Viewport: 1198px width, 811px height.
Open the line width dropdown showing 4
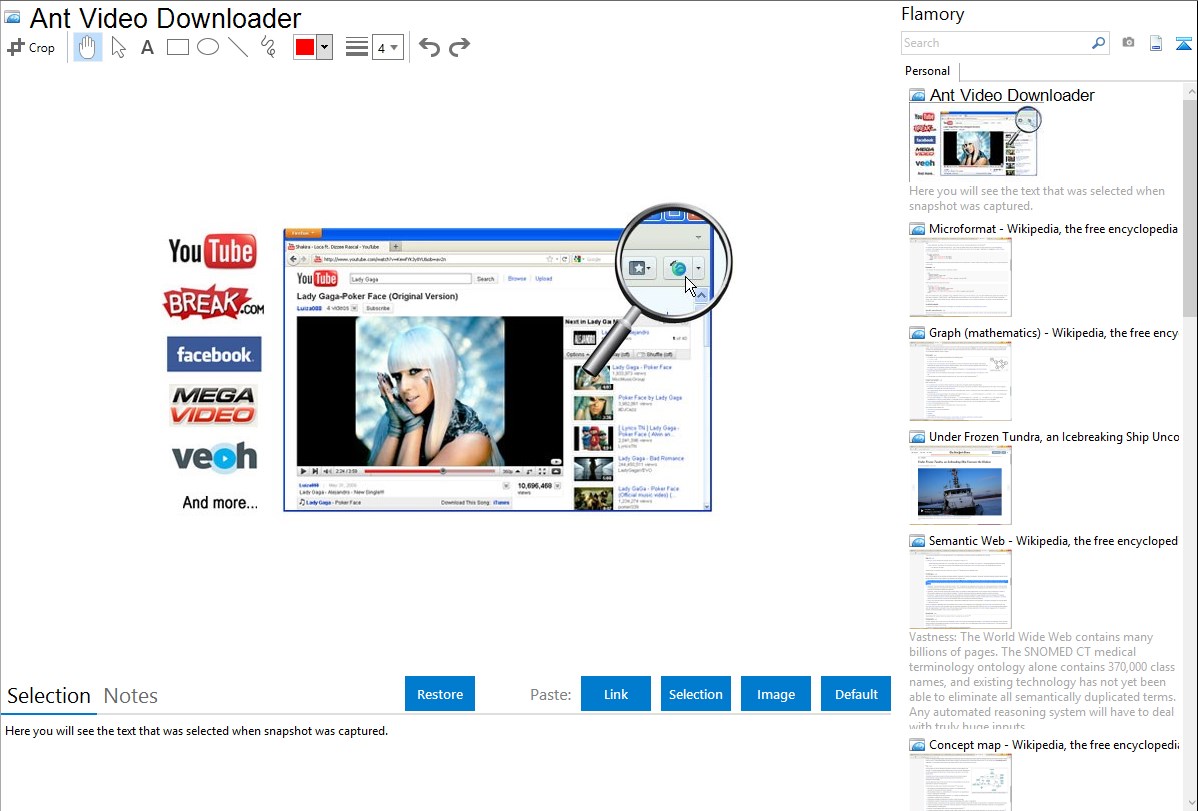(387, 47)
